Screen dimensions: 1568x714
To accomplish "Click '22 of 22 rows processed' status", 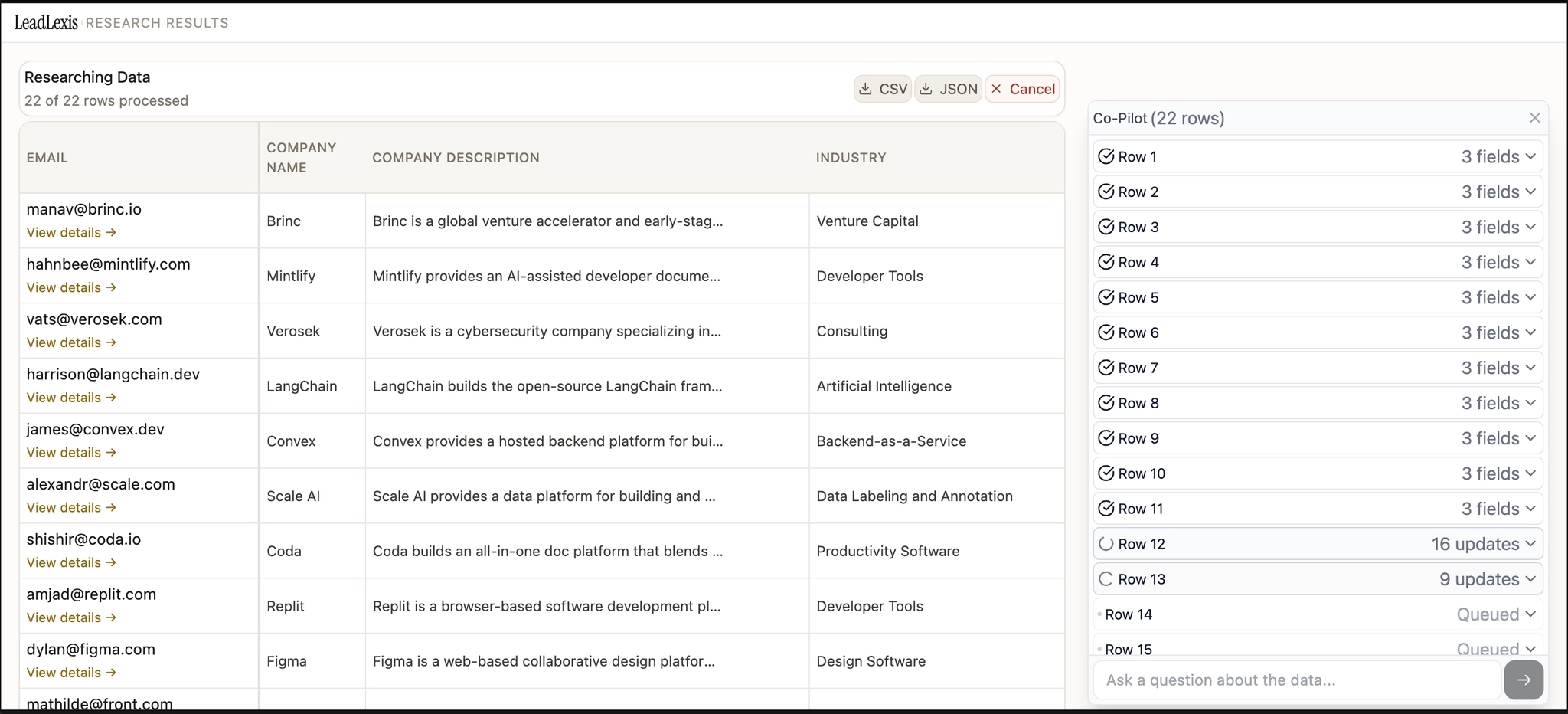I will (106, 100).
